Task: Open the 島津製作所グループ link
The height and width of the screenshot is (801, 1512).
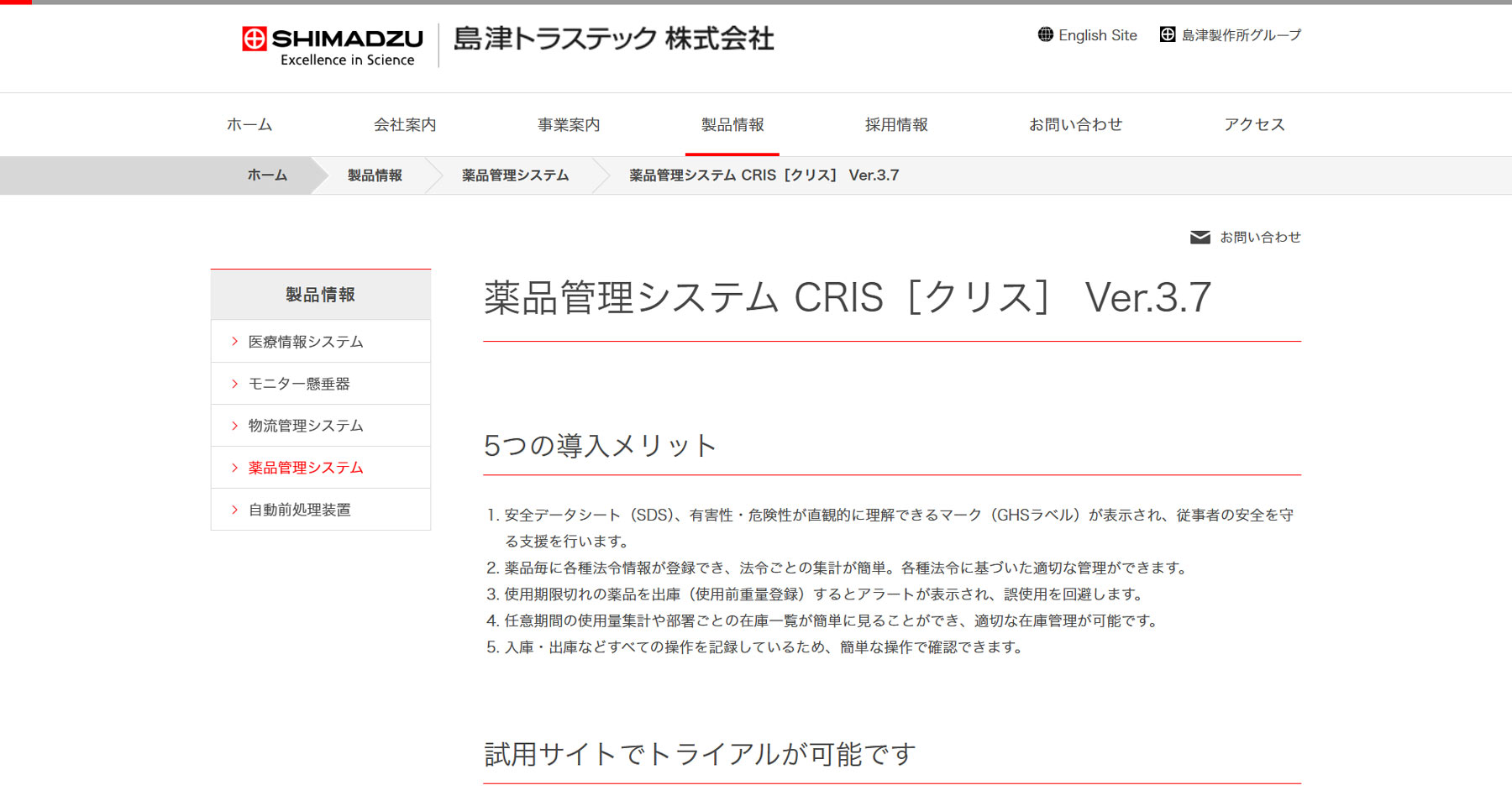Action: [x=1242, y=35]
